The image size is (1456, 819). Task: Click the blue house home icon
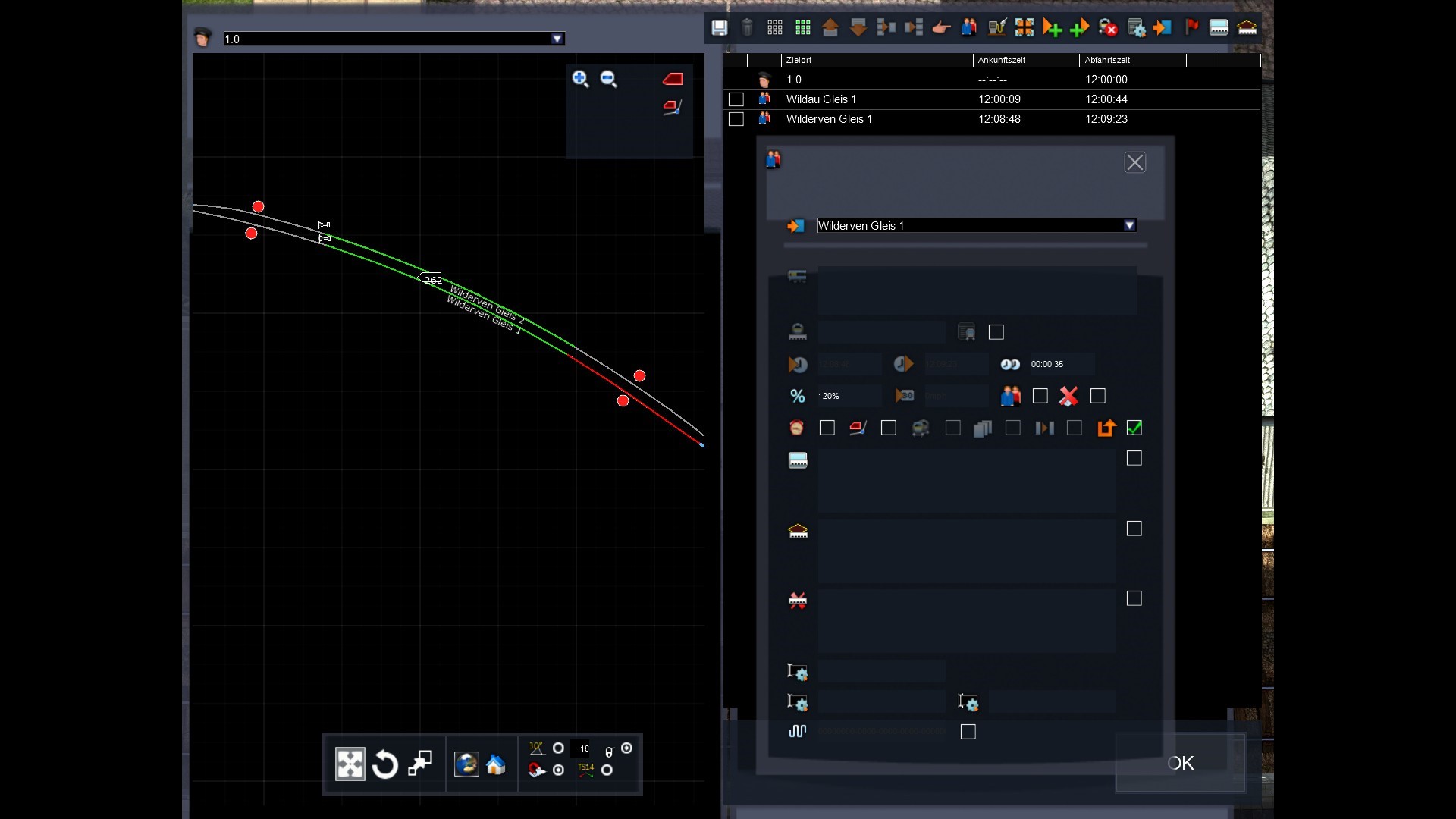coord(496,764)
